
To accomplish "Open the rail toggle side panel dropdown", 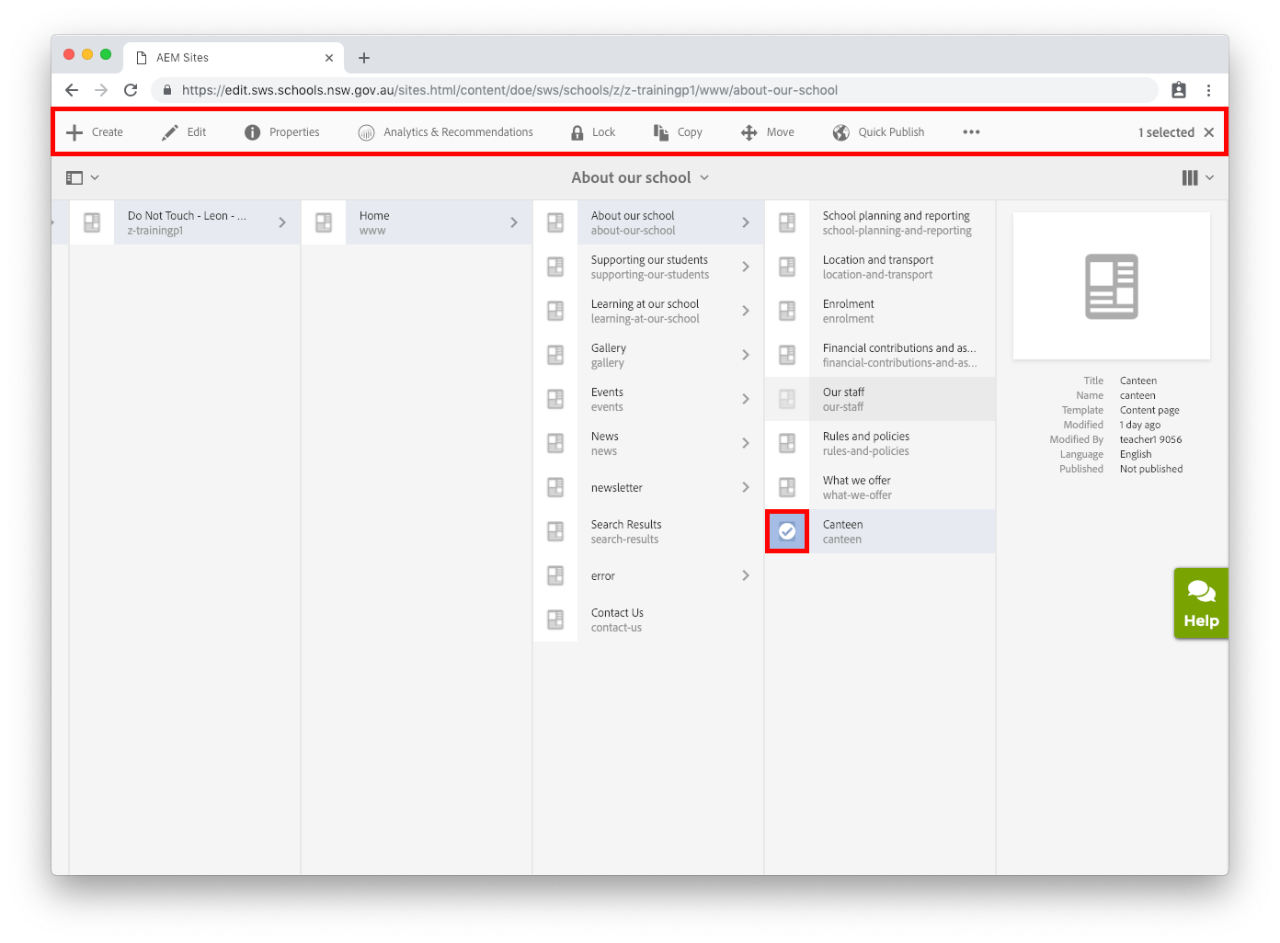I will 83,178.
